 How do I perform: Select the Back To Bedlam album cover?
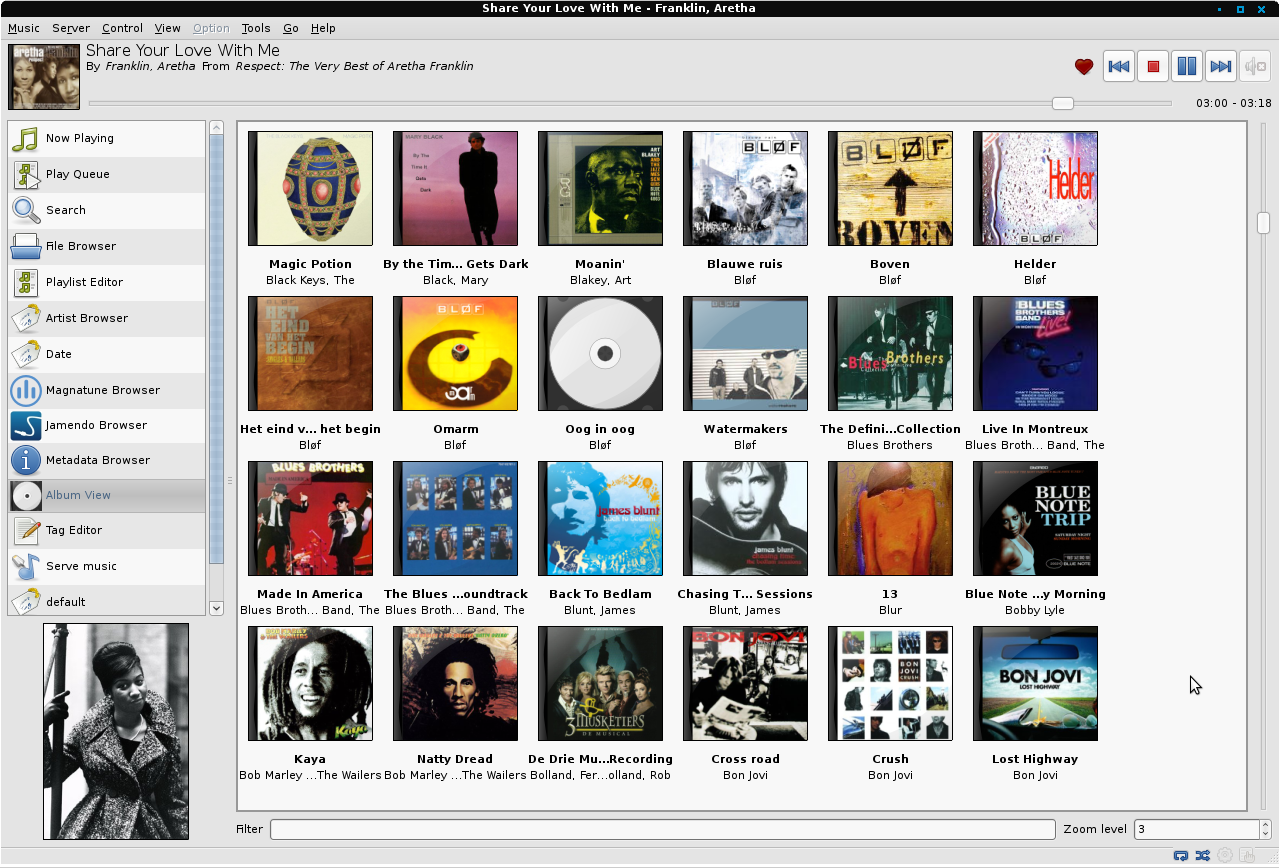tap(600, 518)
